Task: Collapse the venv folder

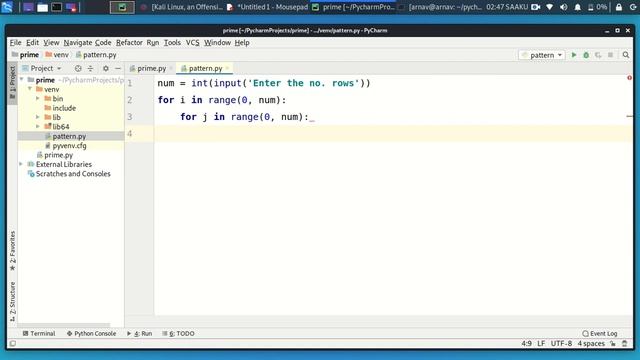Action: (x=30, y=89)
